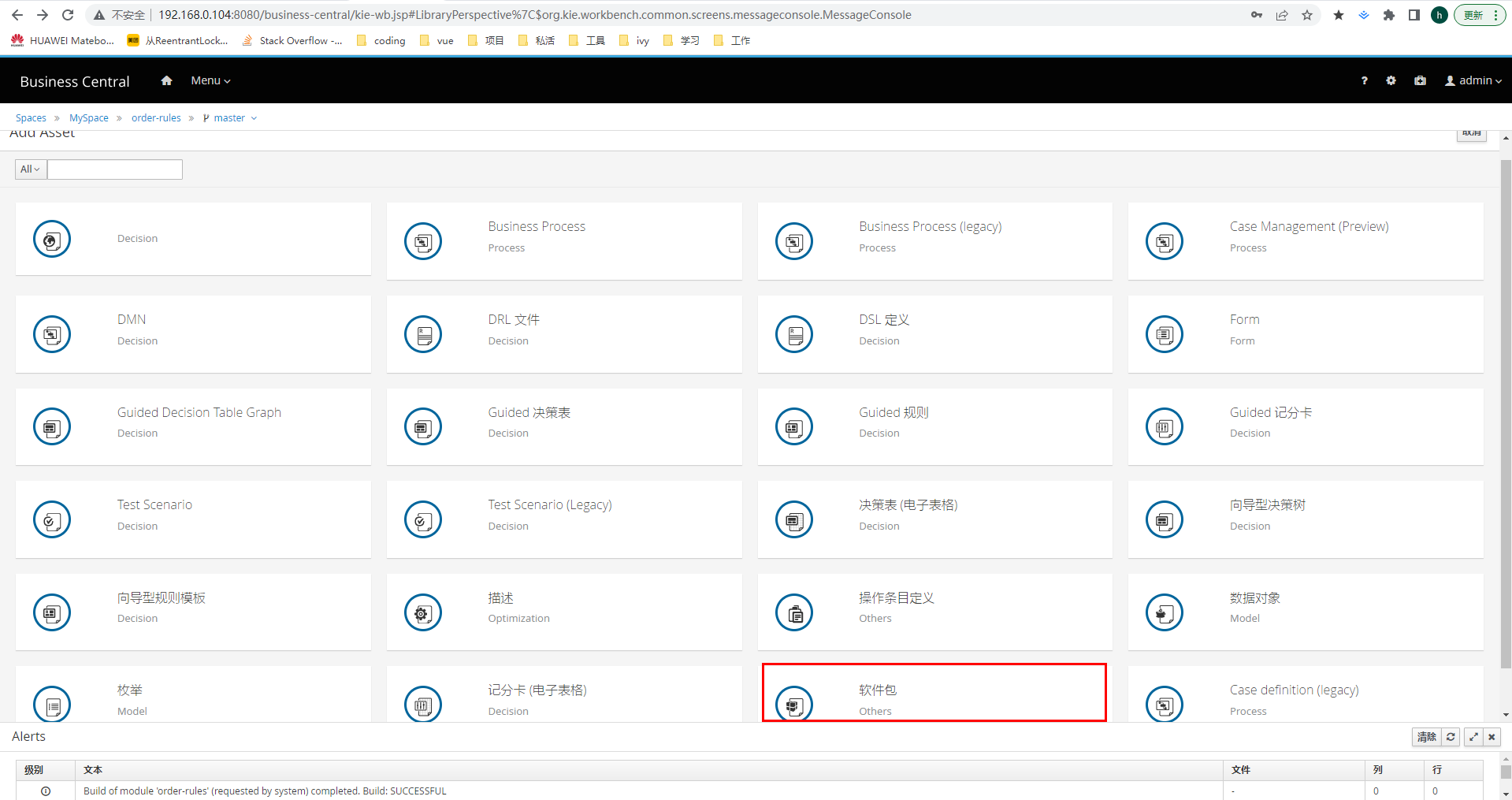
Task: Select the Guided 决策表 asset card
Action: (x=563, y=426)
